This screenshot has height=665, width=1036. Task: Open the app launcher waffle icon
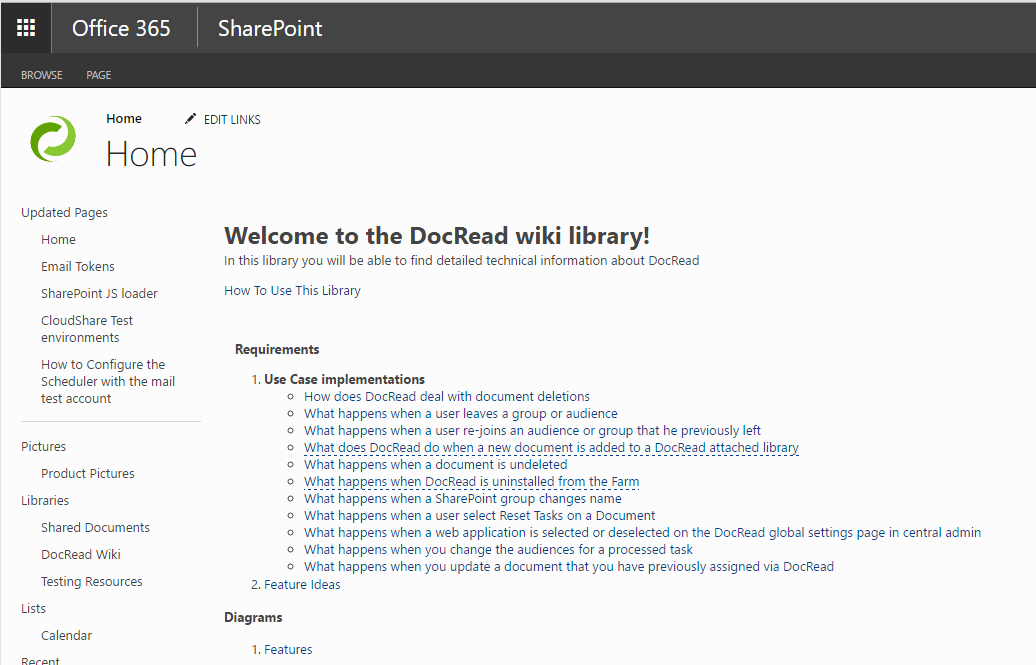pos(26,28)
